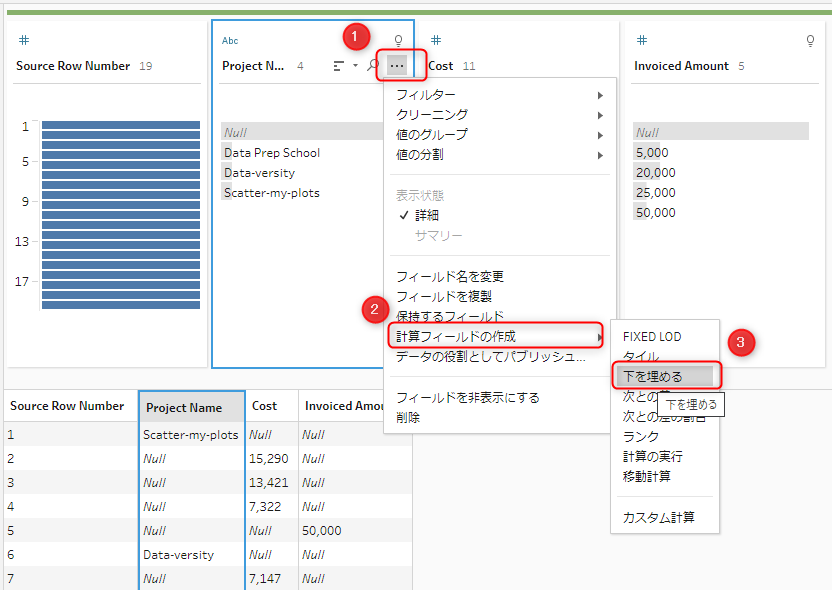Click the search magnifier icon in Project Name card
Screen dimensions: 832x590
pos(373,66)
